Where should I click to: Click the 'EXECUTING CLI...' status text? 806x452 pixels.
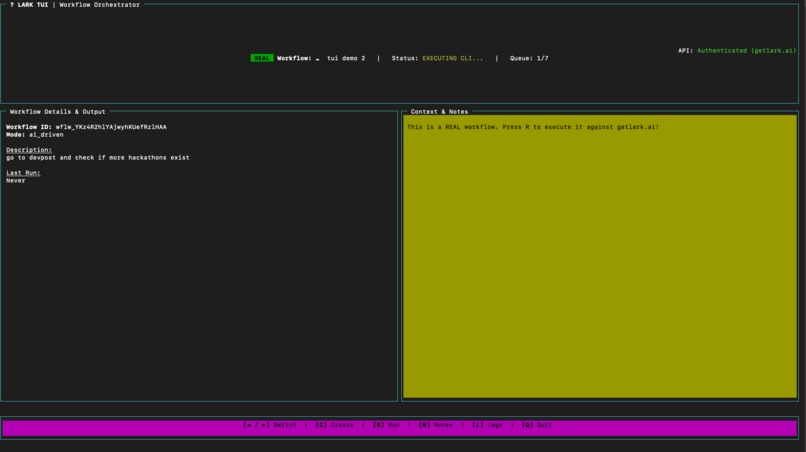tap(453, 58)
